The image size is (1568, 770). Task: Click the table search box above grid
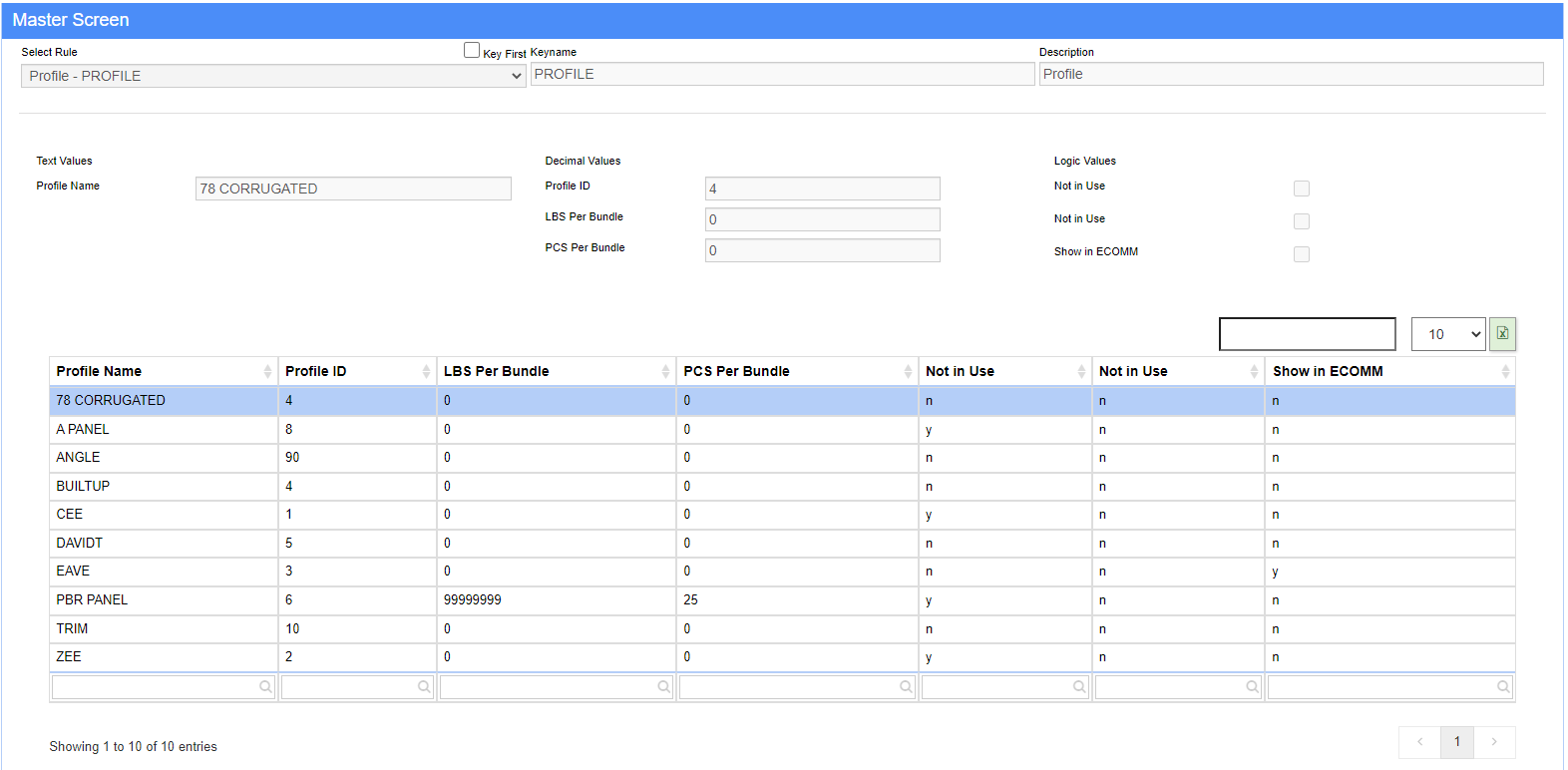coord(1307,334)
